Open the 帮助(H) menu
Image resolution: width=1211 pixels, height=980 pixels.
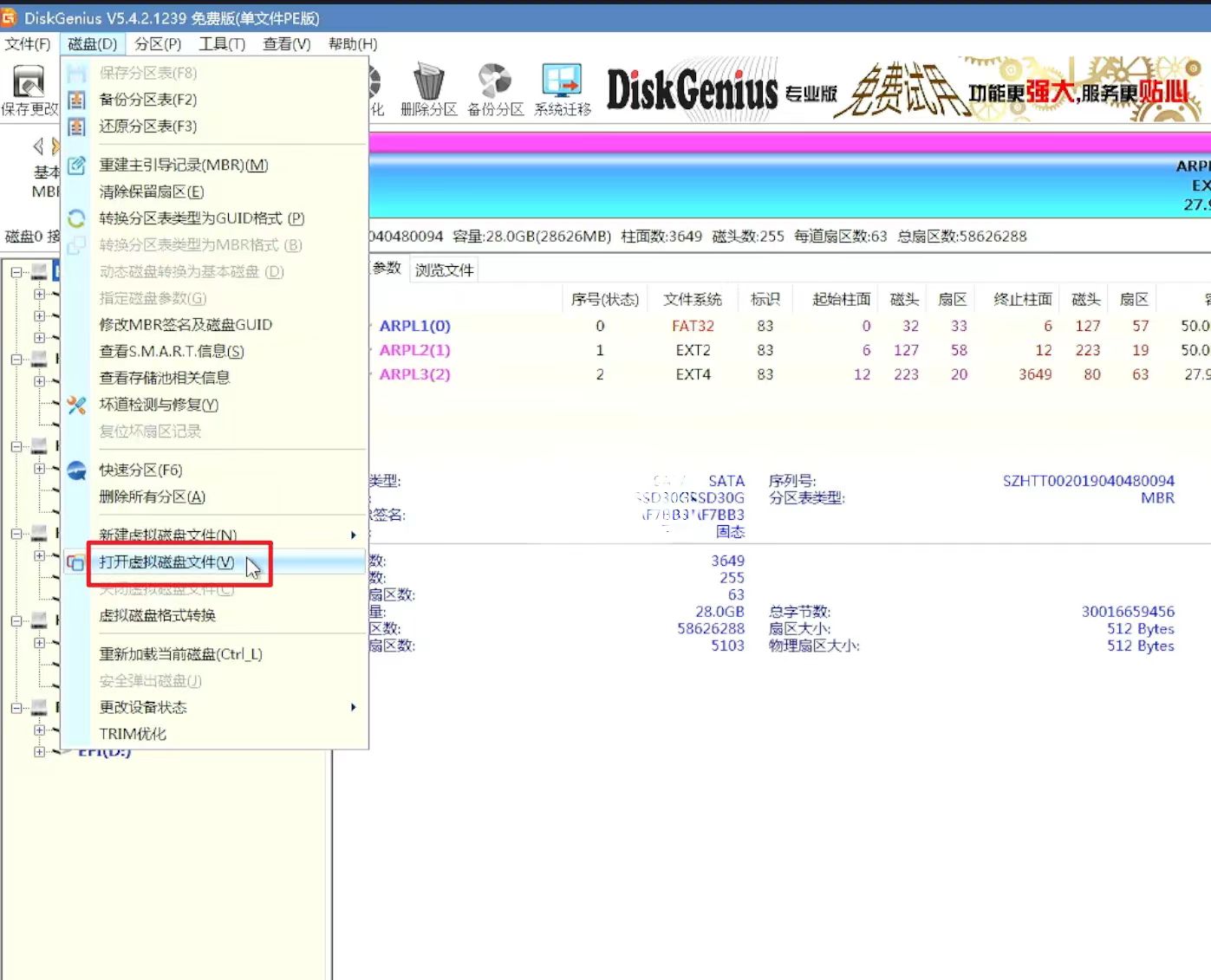click(x=353, y=43)
